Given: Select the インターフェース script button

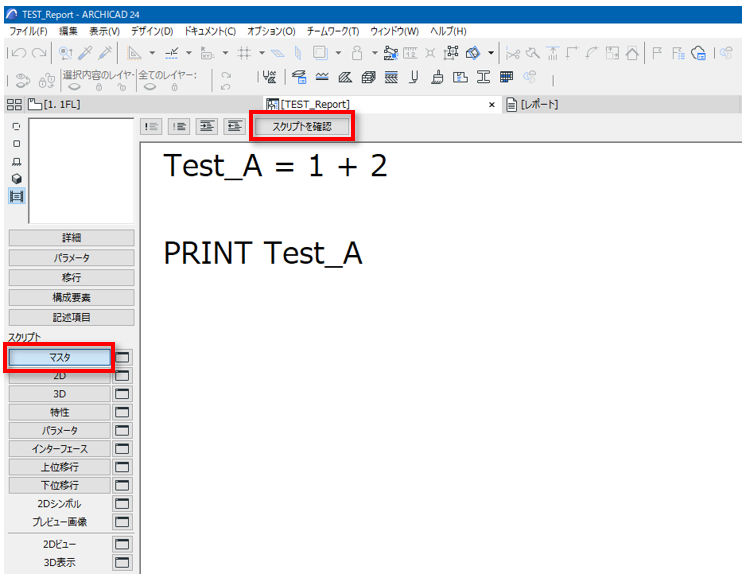Looking at the screenshot, I should pos(59,449).
